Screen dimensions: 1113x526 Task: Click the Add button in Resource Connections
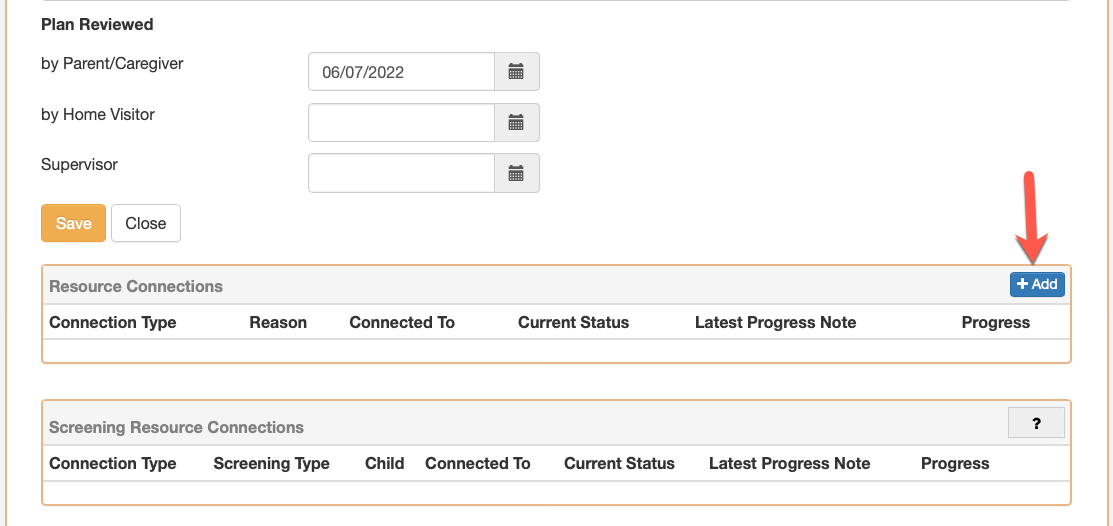[x=1037, y=284]
